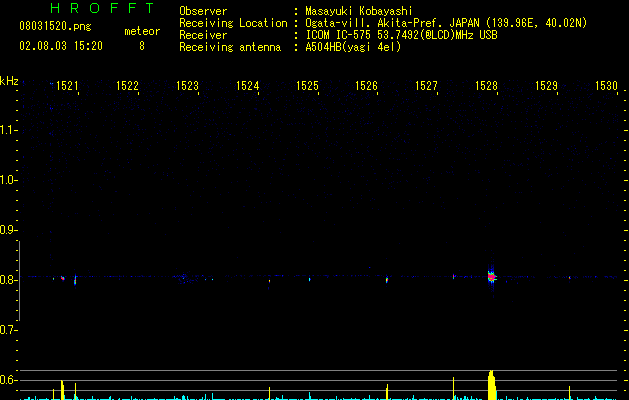Click the 1526 time marker
The image size is (629, 400).
[367, 86]
